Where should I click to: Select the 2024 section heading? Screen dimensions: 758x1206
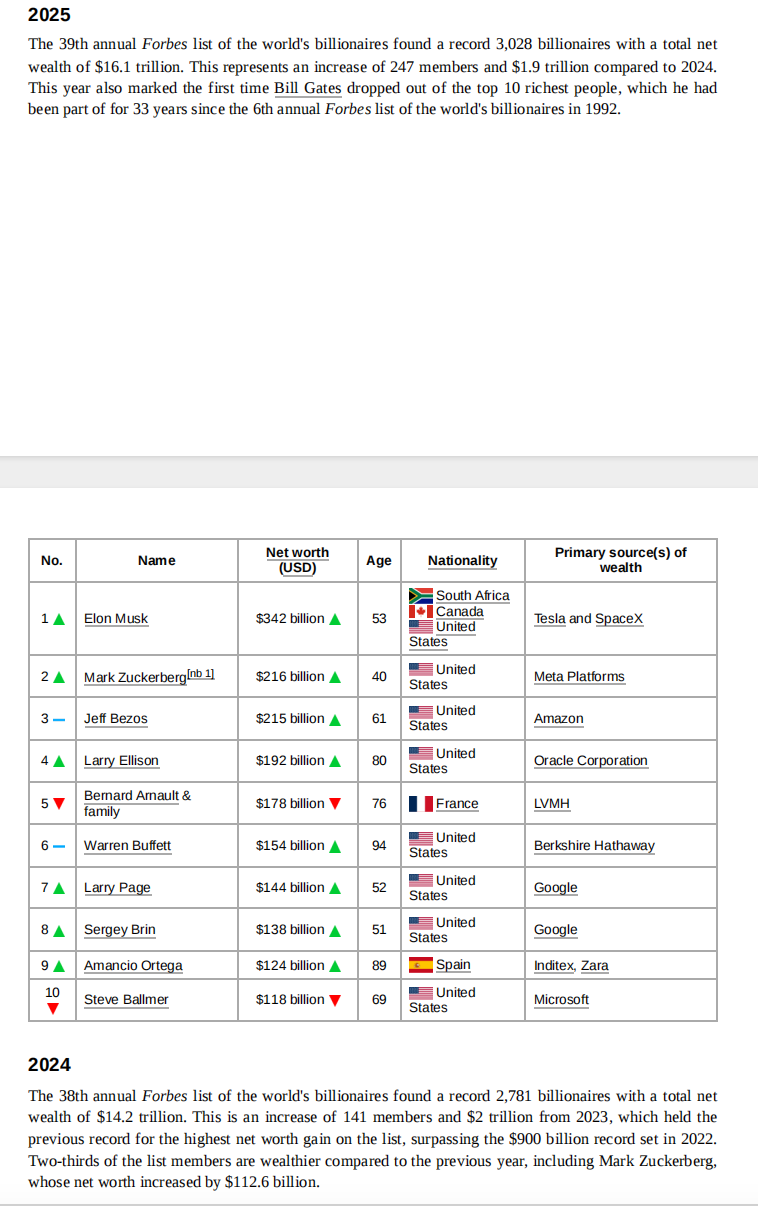pos(49,1064)
